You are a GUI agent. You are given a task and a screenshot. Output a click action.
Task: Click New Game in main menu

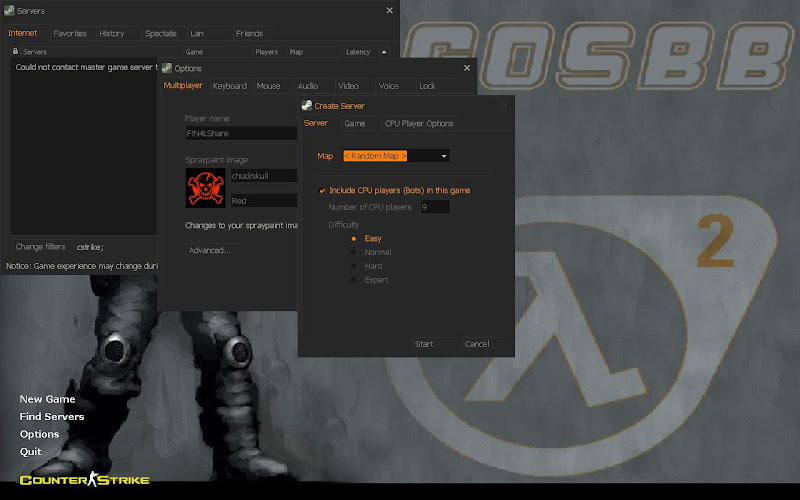tap(47, 399)
